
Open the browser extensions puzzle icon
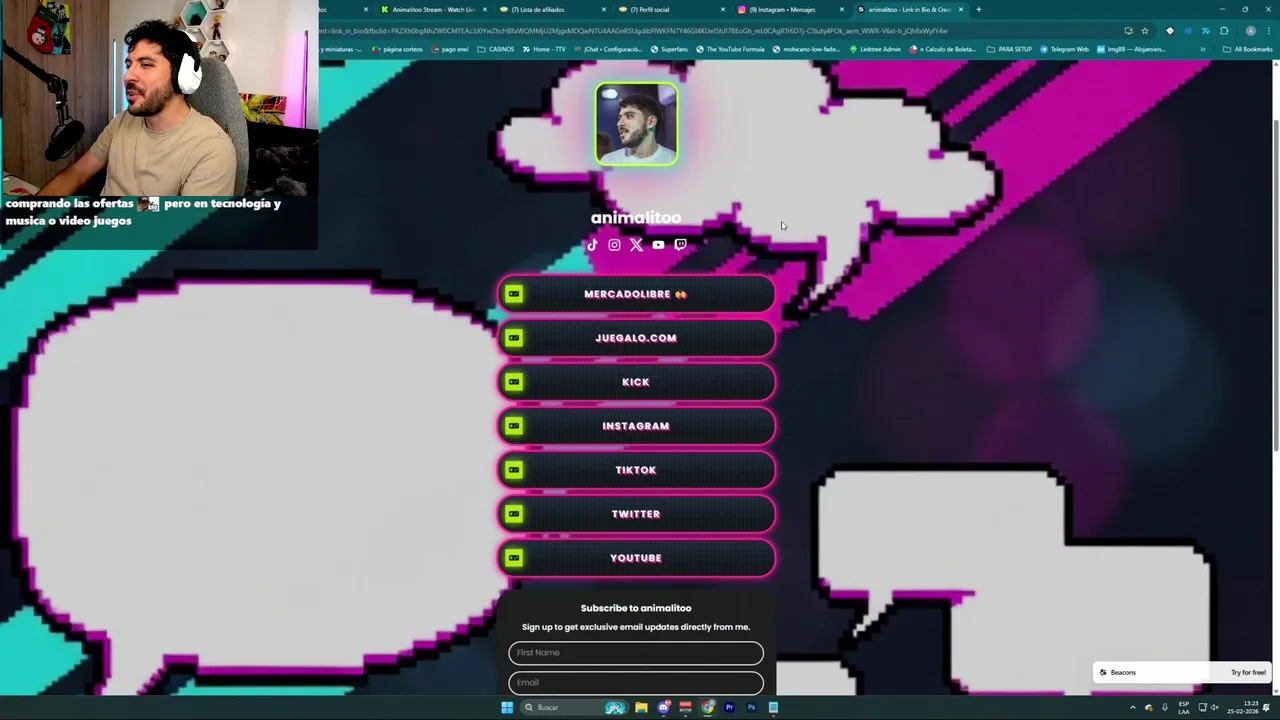click(1224, 31)
